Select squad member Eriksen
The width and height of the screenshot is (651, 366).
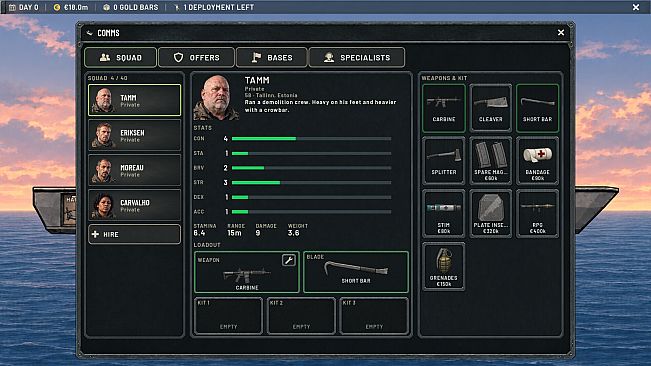[x=135, y=135]
